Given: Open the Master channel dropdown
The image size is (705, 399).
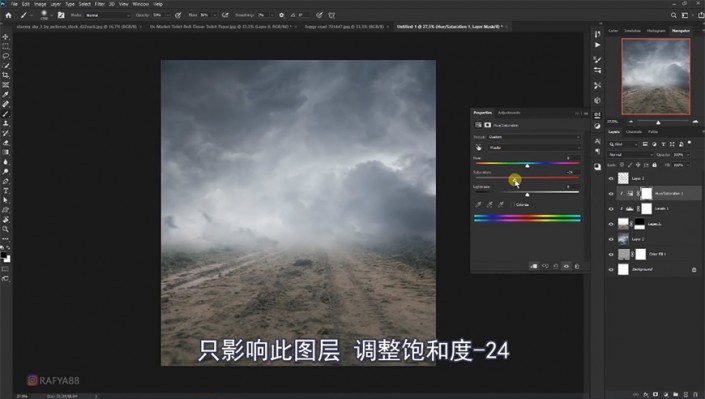Looking at the screenshot, I should [534, 148].
